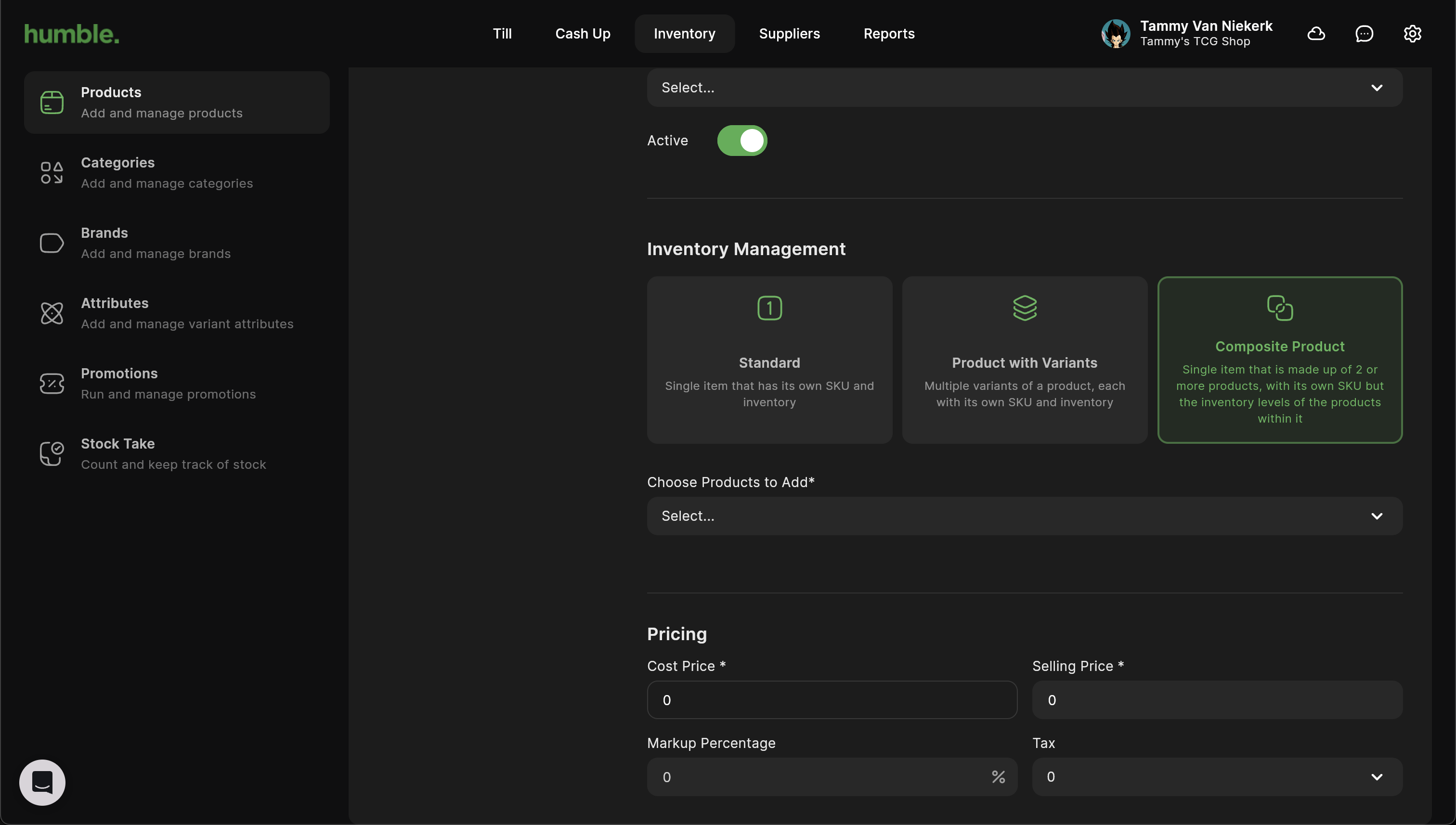This screenshot has height=825, width=1456.
Task: Open the Reports tab
Action: pyautogui.click(x=889, y=34)
